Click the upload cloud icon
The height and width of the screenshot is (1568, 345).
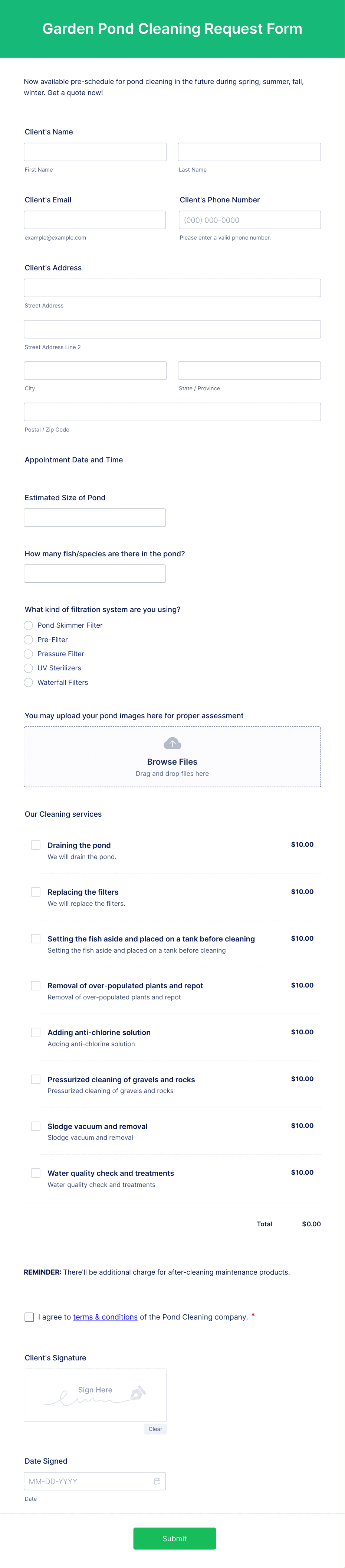(x=172, y=743)
